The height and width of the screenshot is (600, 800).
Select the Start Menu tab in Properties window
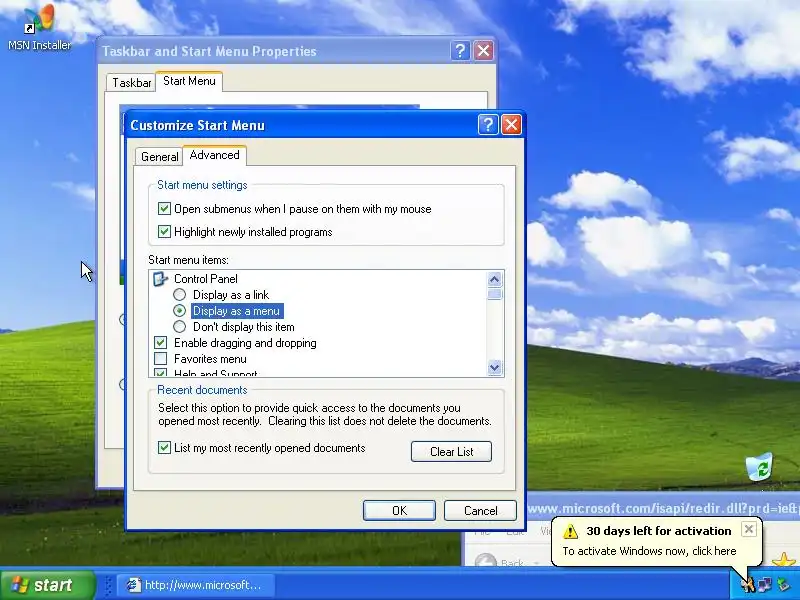click(189, 81)
